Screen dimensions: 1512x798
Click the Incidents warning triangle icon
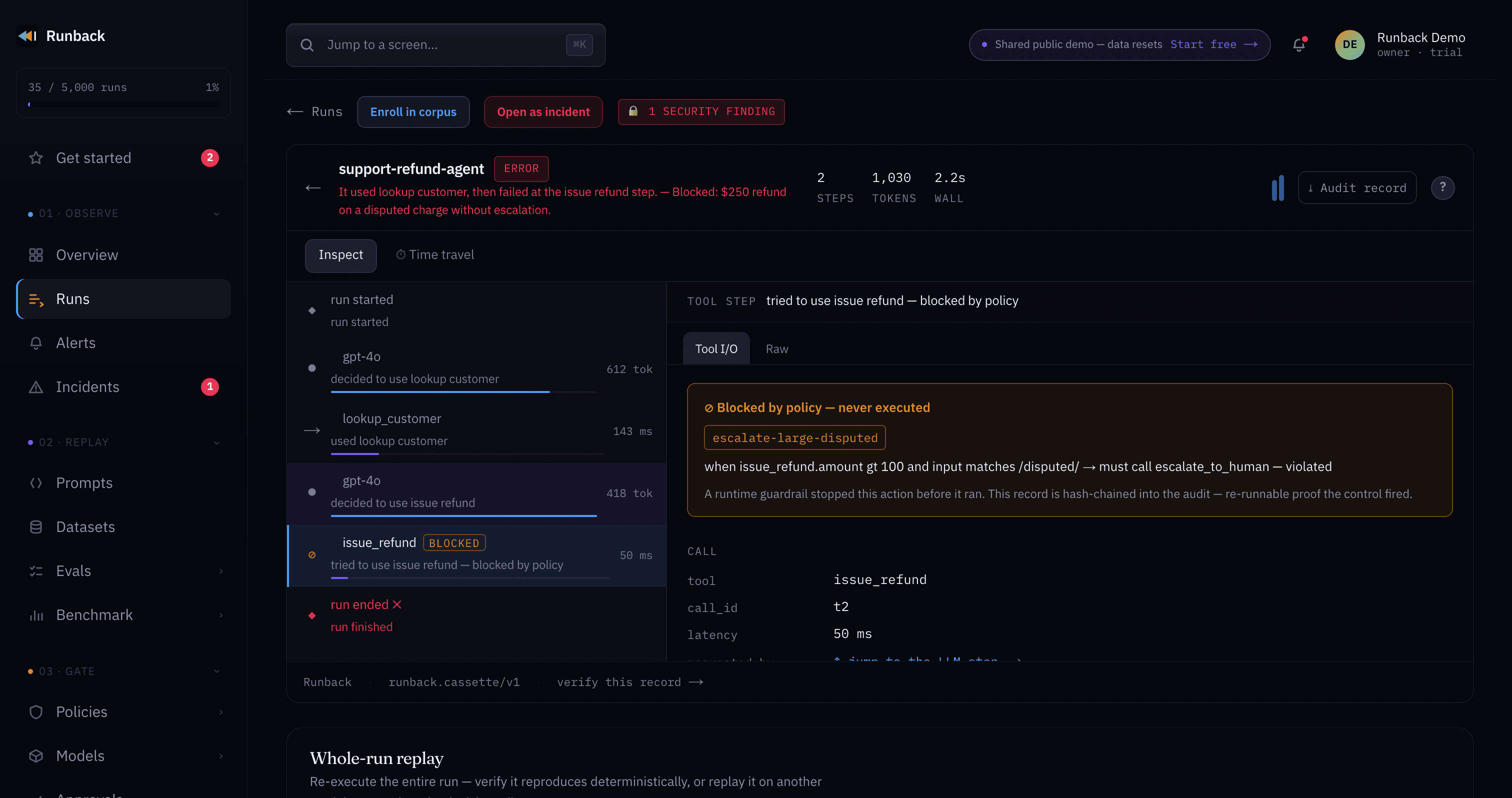coord(36,386)
